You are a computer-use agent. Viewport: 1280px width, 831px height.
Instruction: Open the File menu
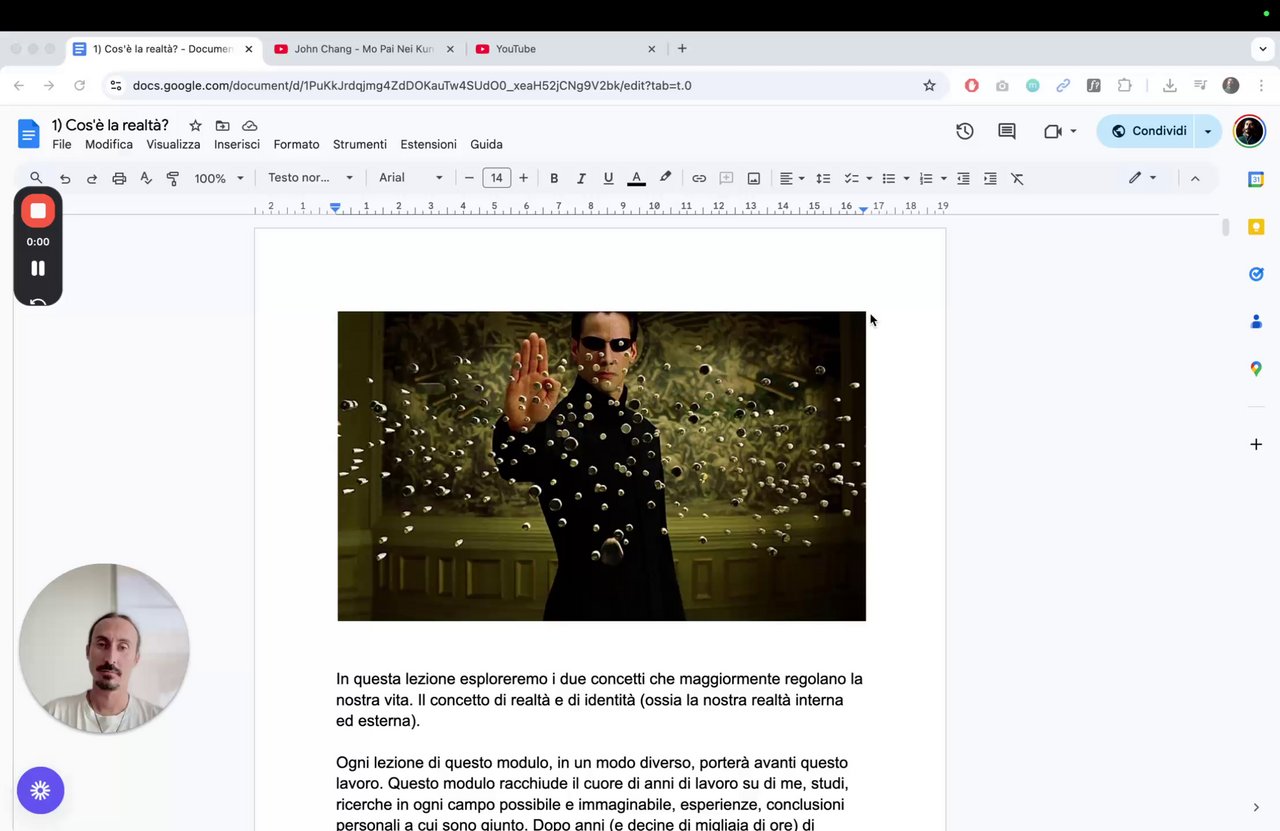pyautogui.click(x=62, y=144)
